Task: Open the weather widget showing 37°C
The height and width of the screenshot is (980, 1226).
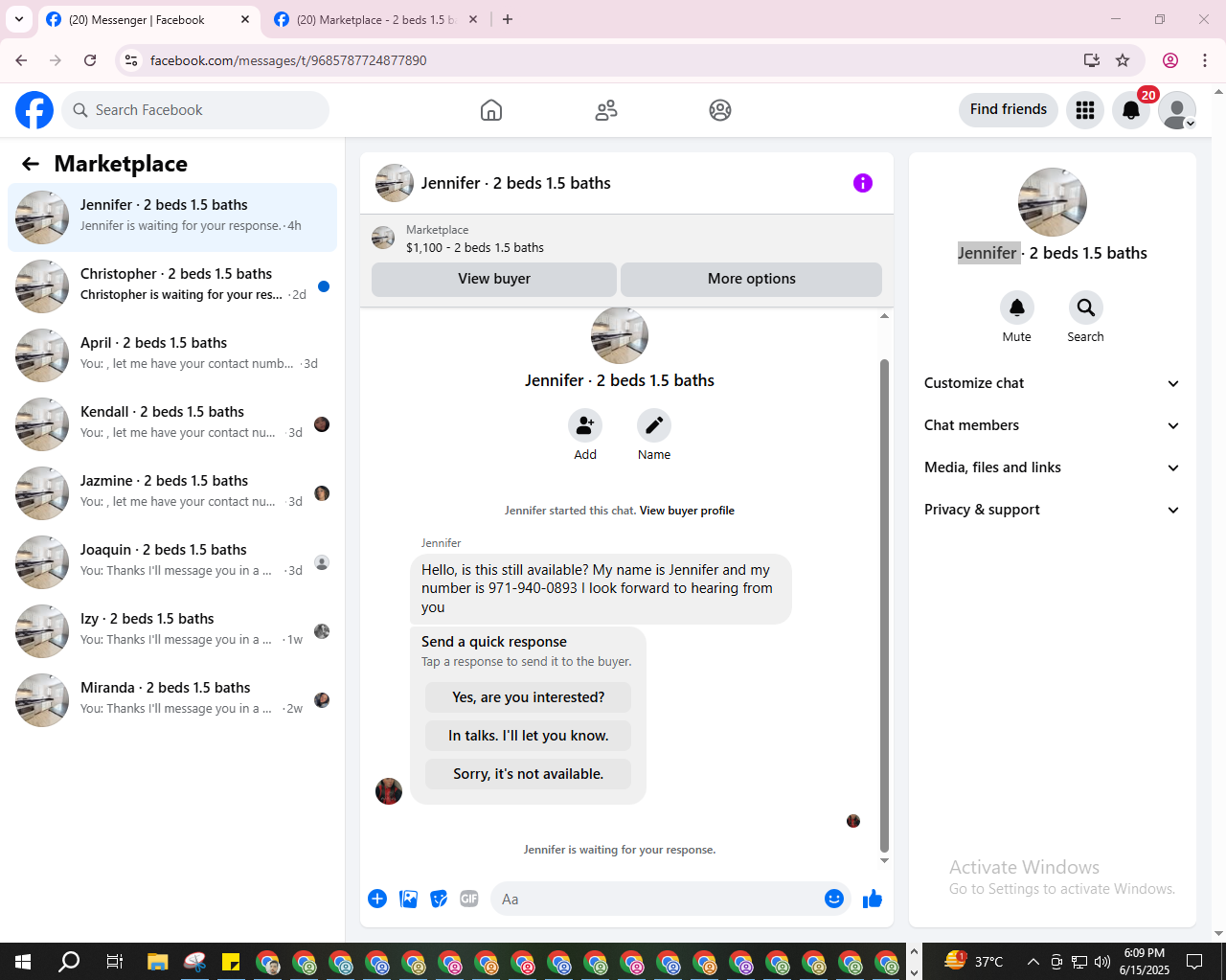Action: (974, 961)
